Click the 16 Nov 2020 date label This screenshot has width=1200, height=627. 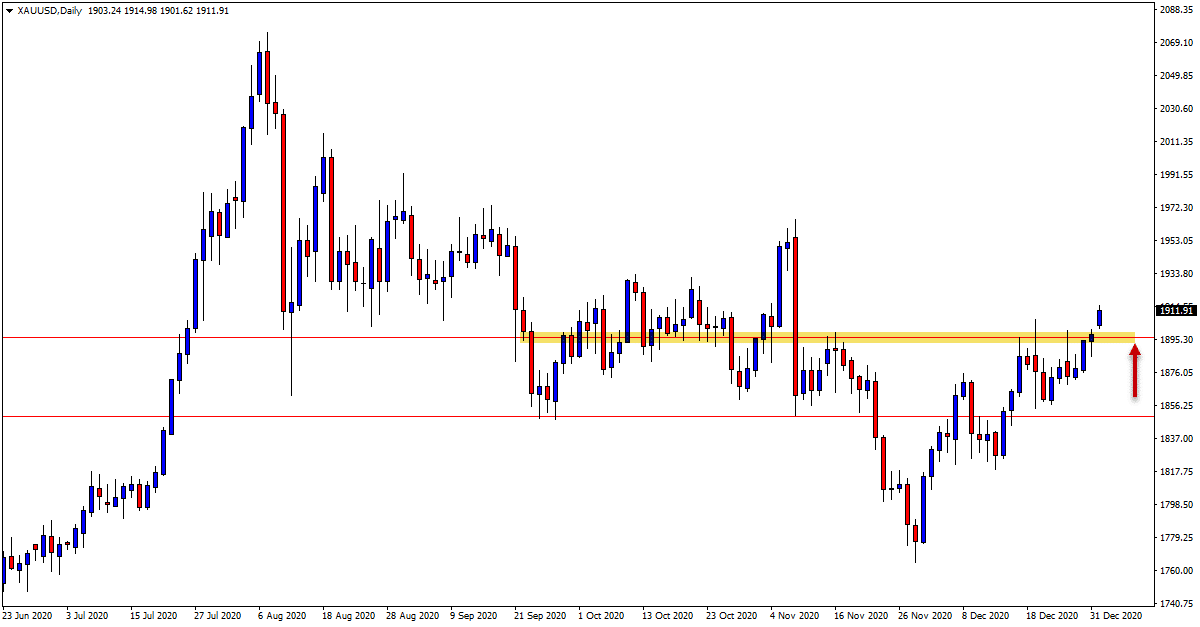tap(861, 616)
